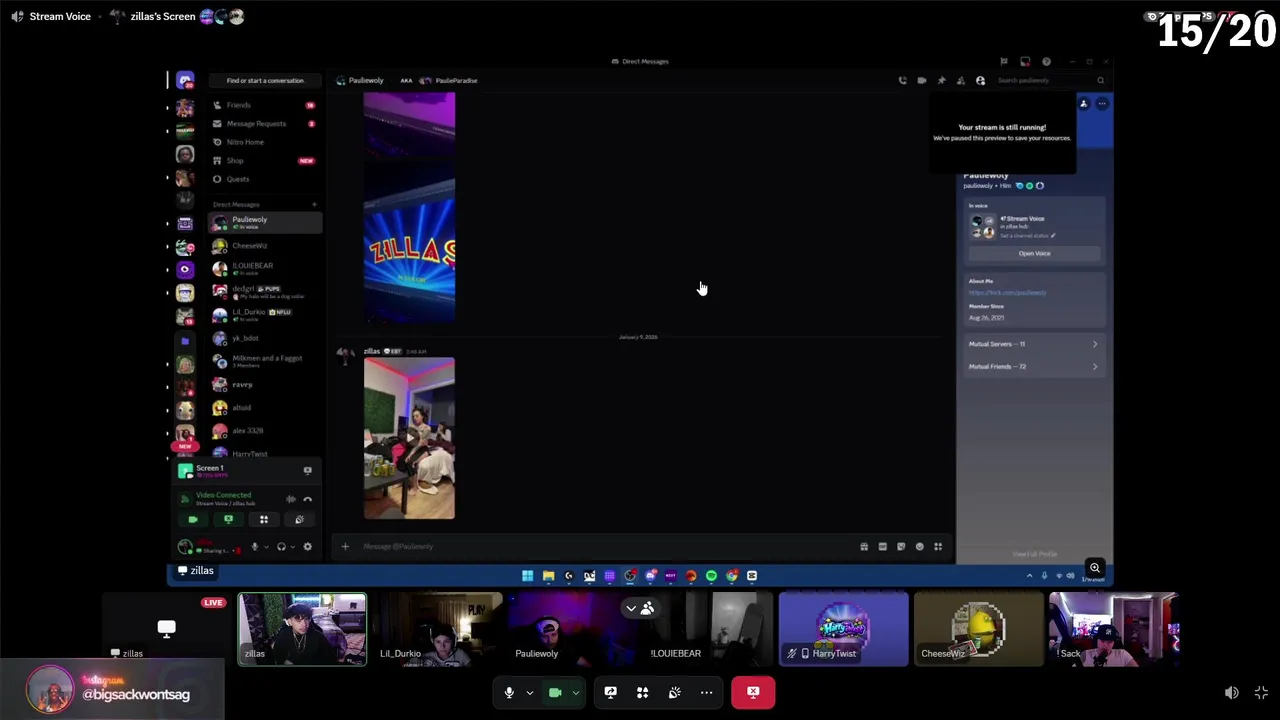Open the kick.com link in About Me
Image resolution: width=1280 pixels, height=720 pixels.
1007,293
